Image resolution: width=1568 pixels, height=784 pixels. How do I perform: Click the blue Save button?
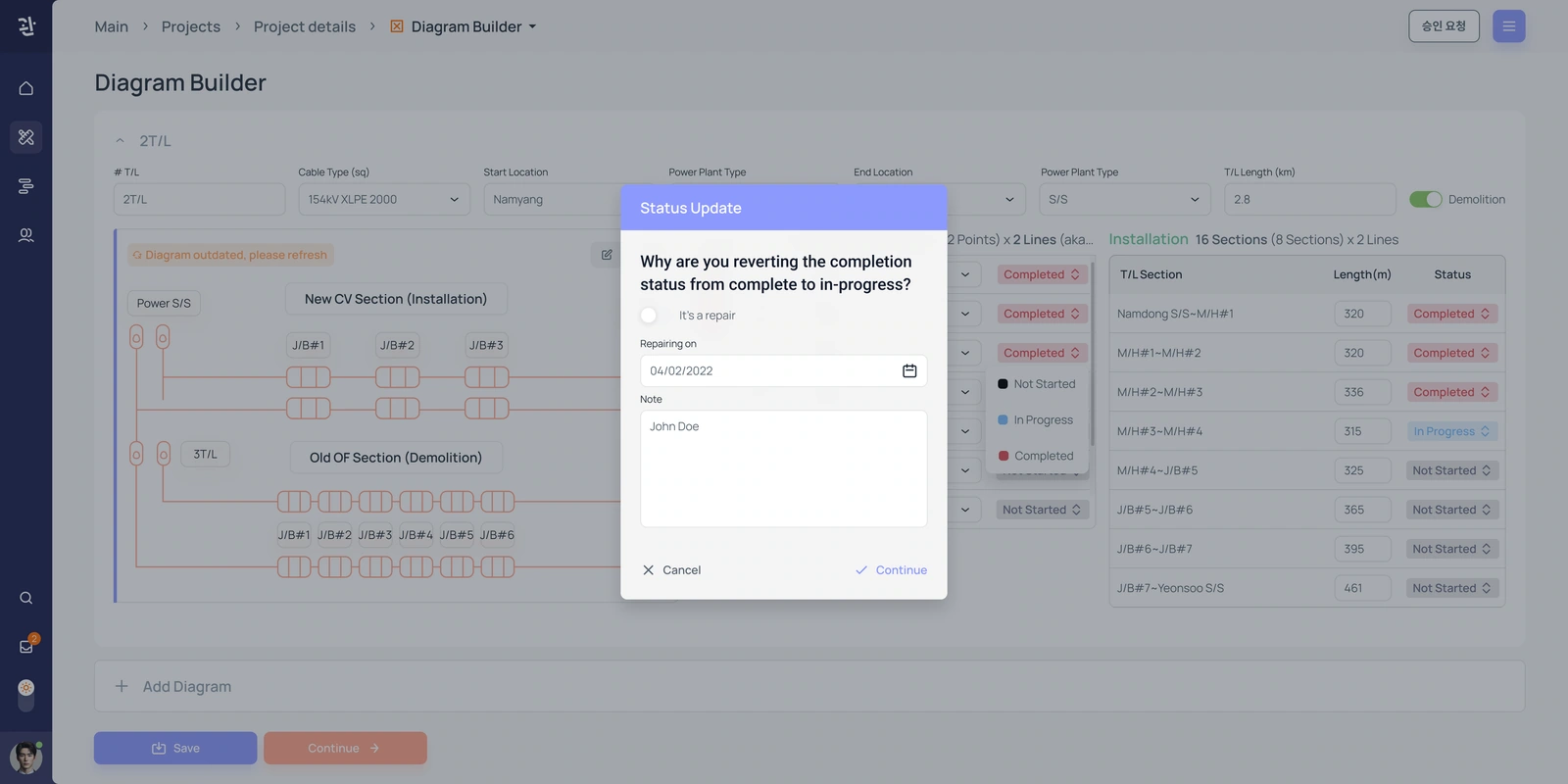click(175, 748)
